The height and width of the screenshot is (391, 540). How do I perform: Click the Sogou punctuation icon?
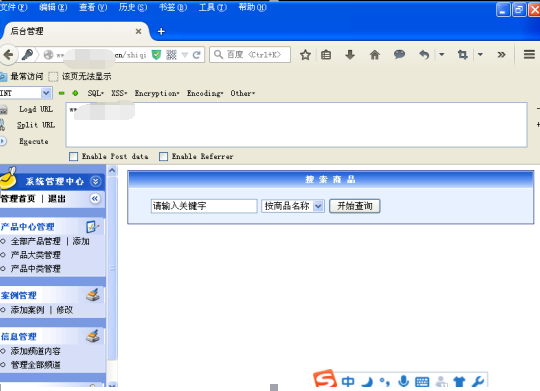click(385, 381)
